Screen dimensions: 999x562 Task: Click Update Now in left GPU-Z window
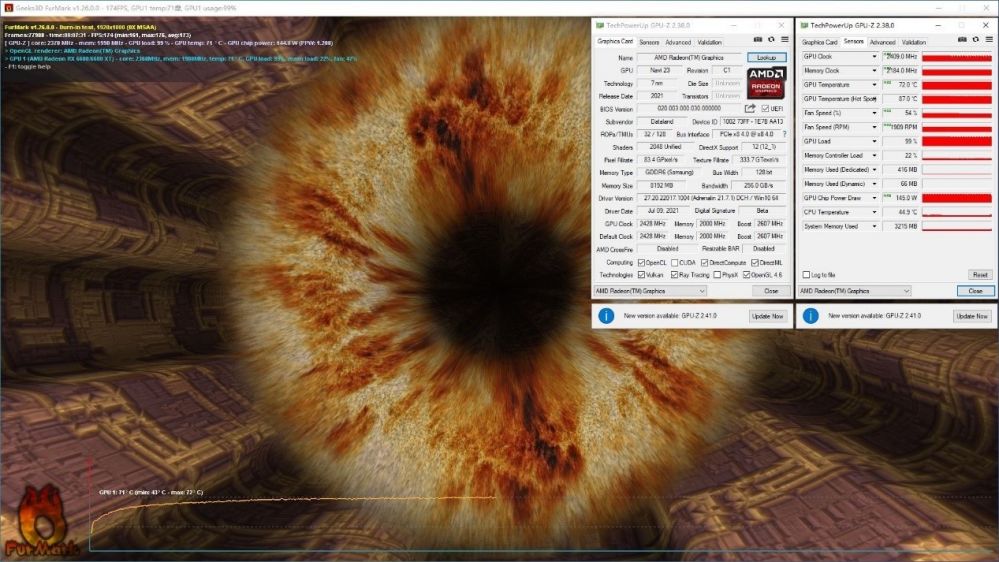pyautogui.click(x=767, y=316)
